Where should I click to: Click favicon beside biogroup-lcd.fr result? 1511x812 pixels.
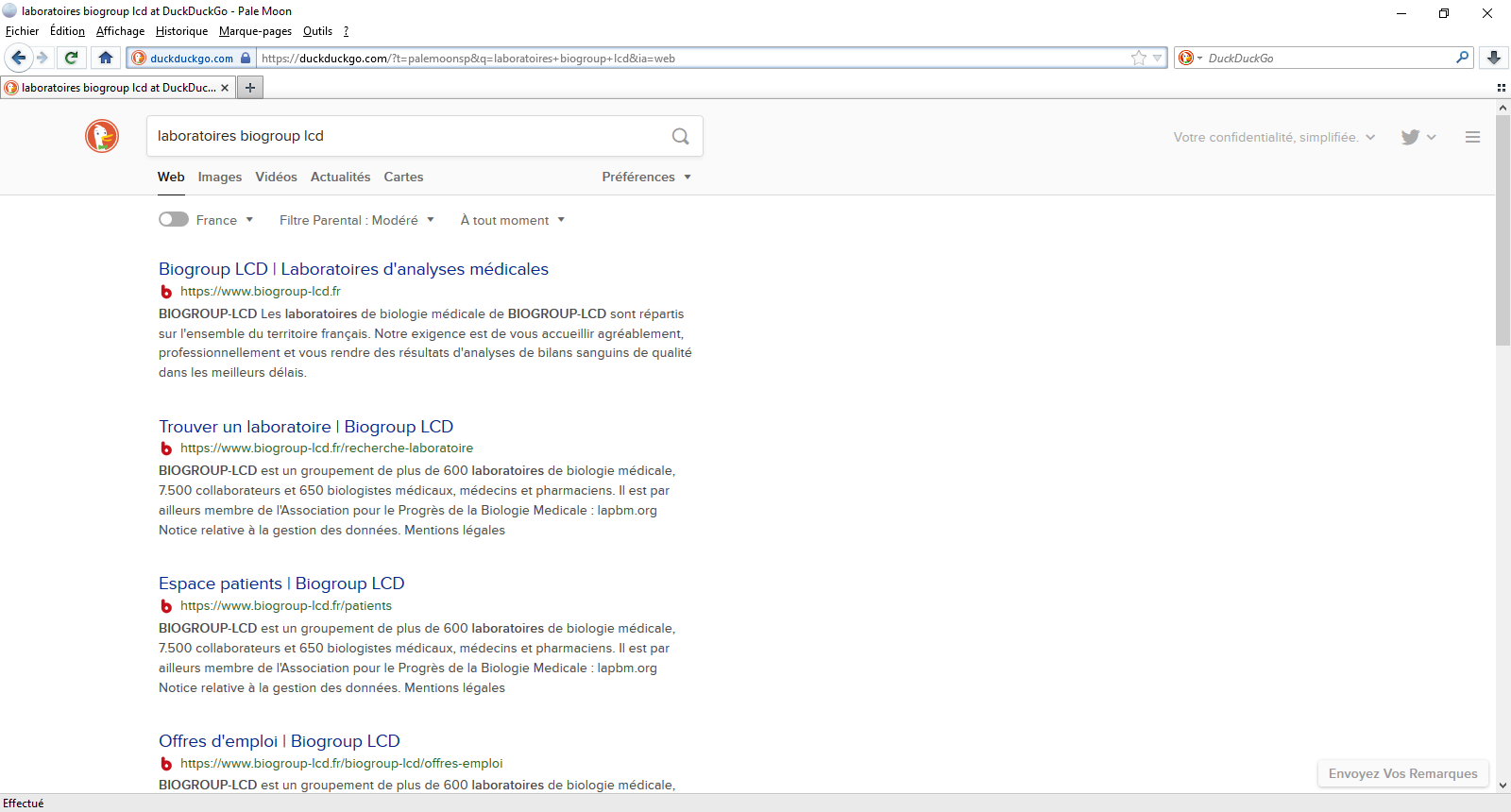[x=166, y=292]
